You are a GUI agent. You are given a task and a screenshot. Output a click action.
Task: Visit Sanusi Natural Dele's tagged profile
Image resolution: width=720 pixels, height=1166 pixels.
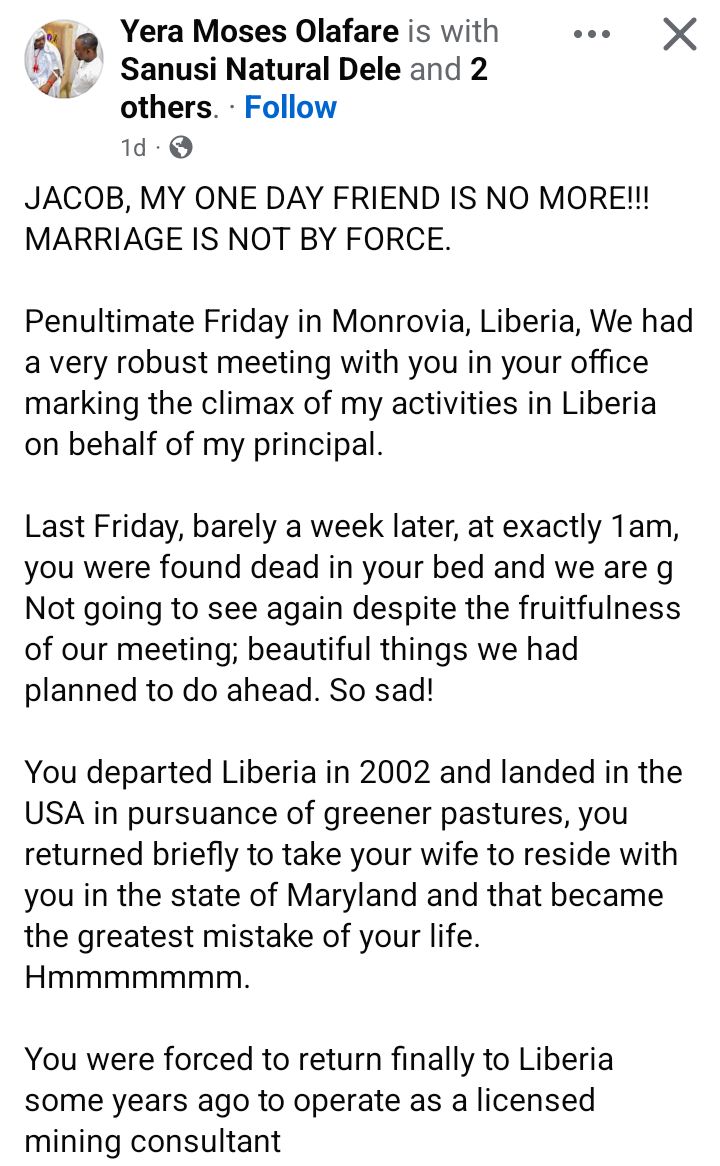(x=260, y=70)
